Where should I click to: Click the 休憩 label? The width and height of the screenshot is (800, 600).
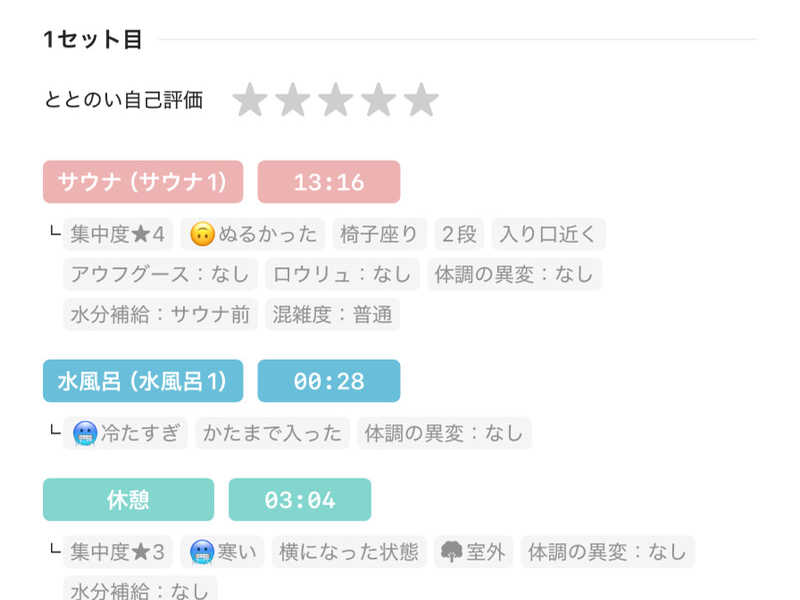128,500
